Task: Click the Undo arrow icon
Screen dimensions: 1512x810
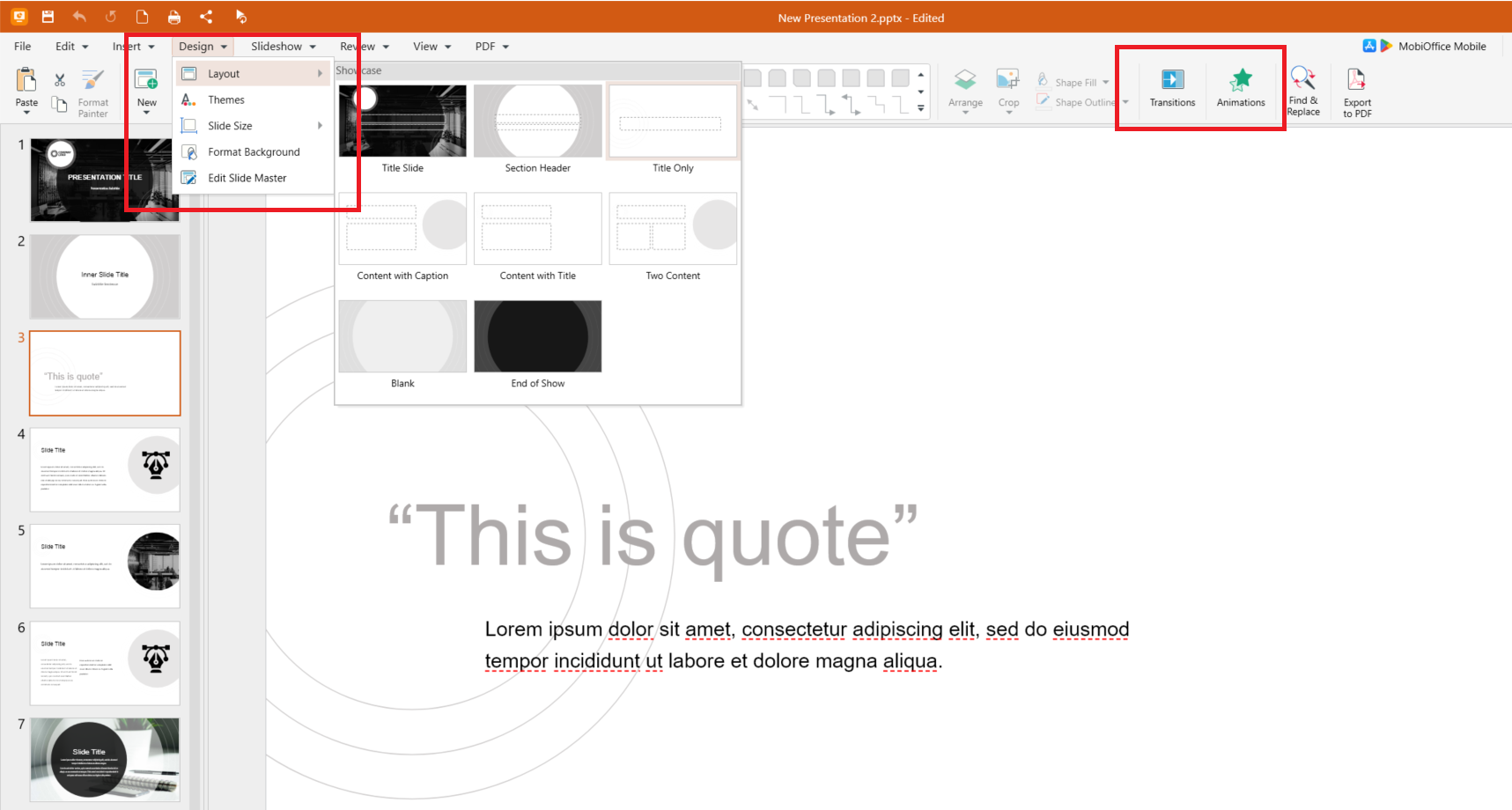Action: (x=79, y=17)
